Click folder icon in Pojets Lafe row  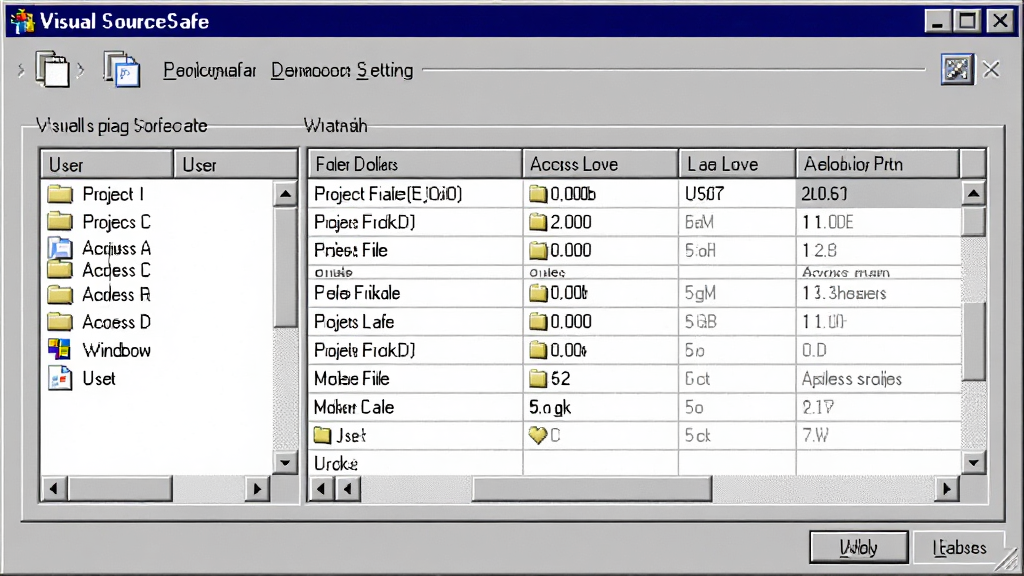coord(537,321)
